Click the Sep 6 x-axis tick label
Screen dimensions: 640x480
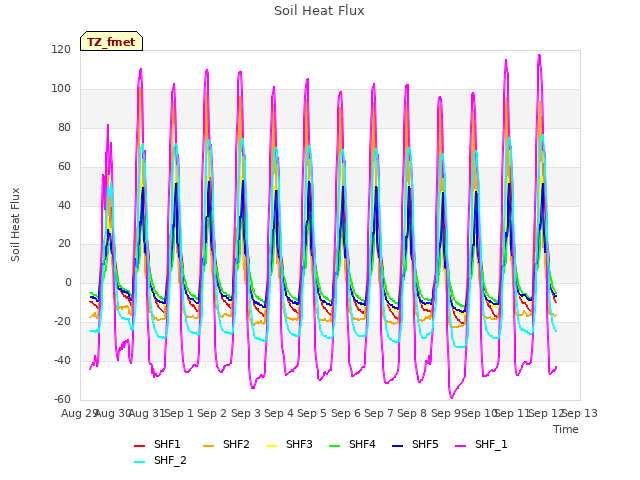point(345,413)
